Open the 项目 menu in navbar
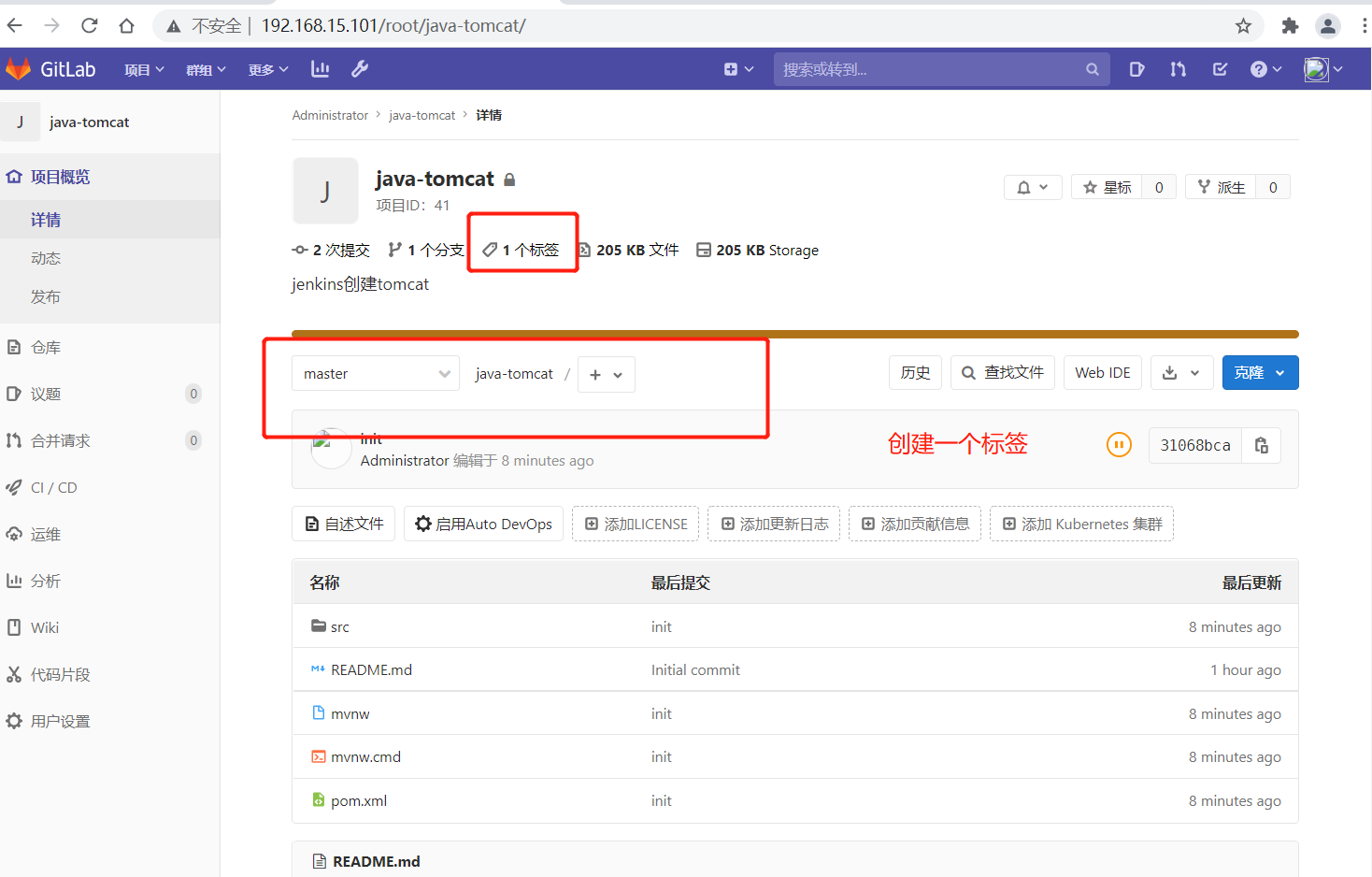The width and height of the screenshot is (1372, 877). click(x=144, y=69)
